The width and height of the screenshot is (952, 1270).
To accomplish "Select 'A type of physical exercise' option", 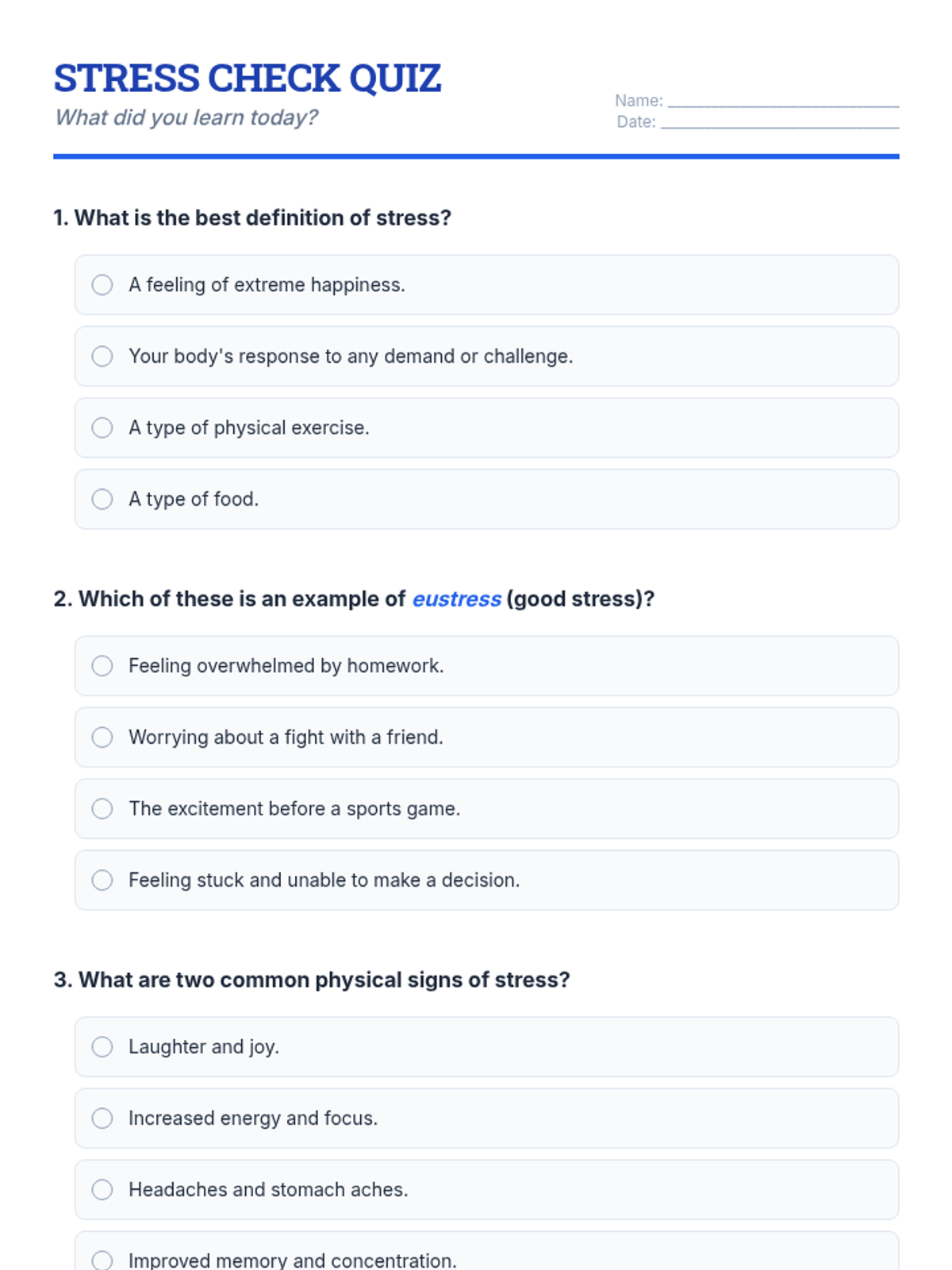I will click(102, 428).
